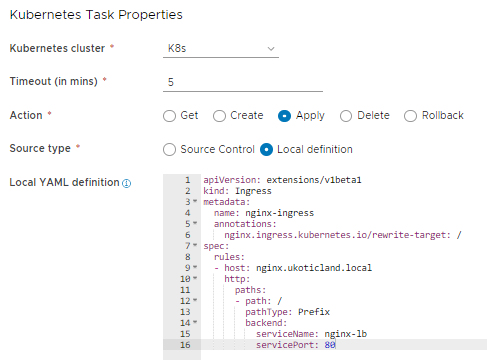Select the Apply action radio button
This screenshot has width=487, height=360.
click(x=284, y=116)
